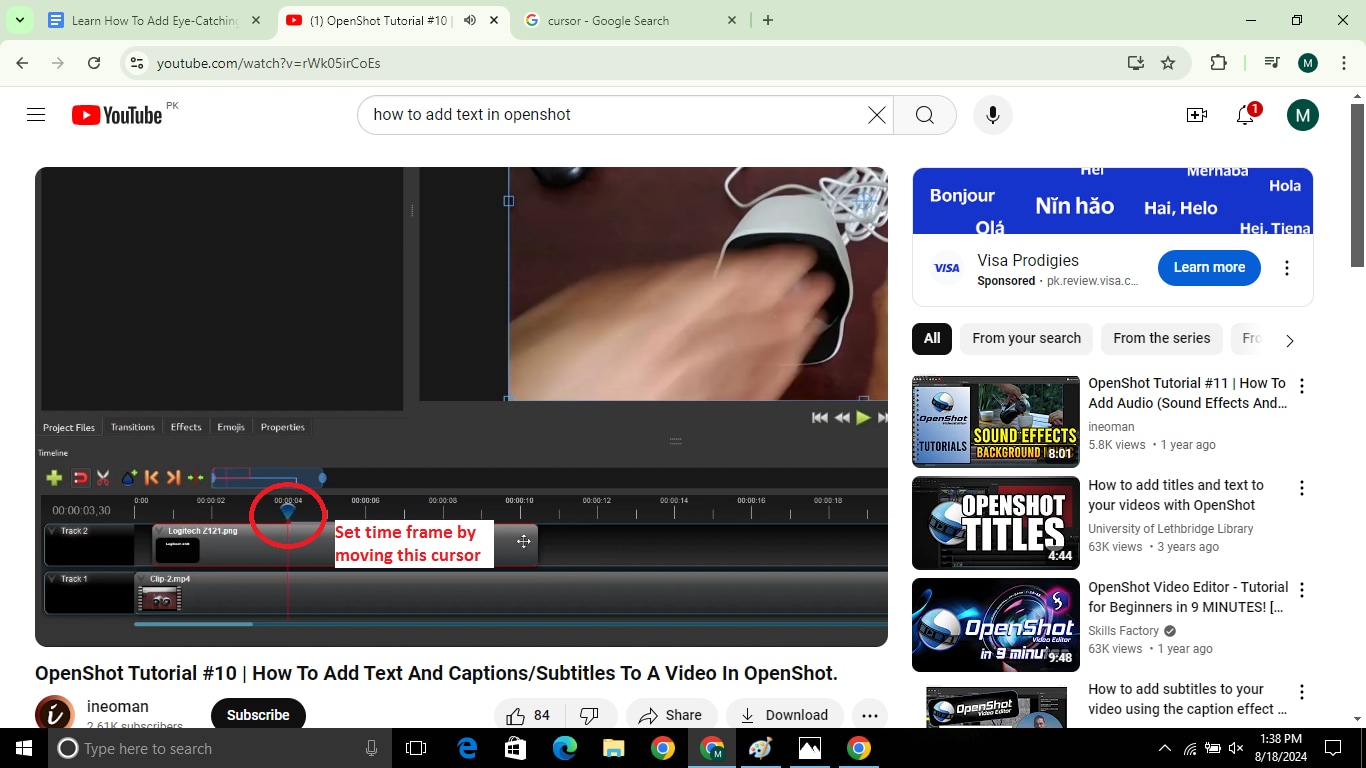Mute the OpenShot Tutorial tab audio icon
This screenshot has width=1366, height=768.
[x=470, y=20]
